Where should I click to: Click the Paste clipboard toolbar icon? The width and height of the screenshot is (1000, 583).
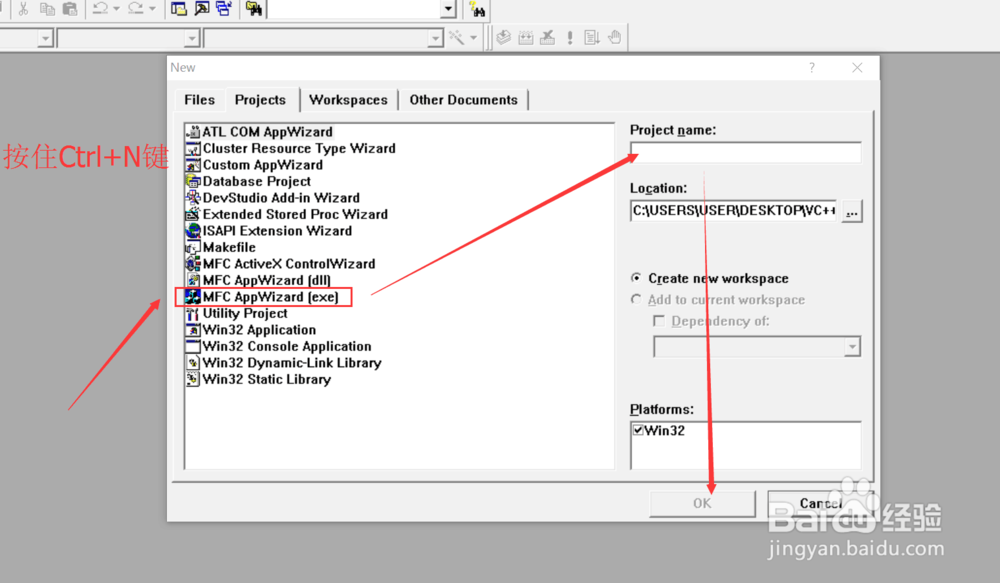tap(70, 9)
